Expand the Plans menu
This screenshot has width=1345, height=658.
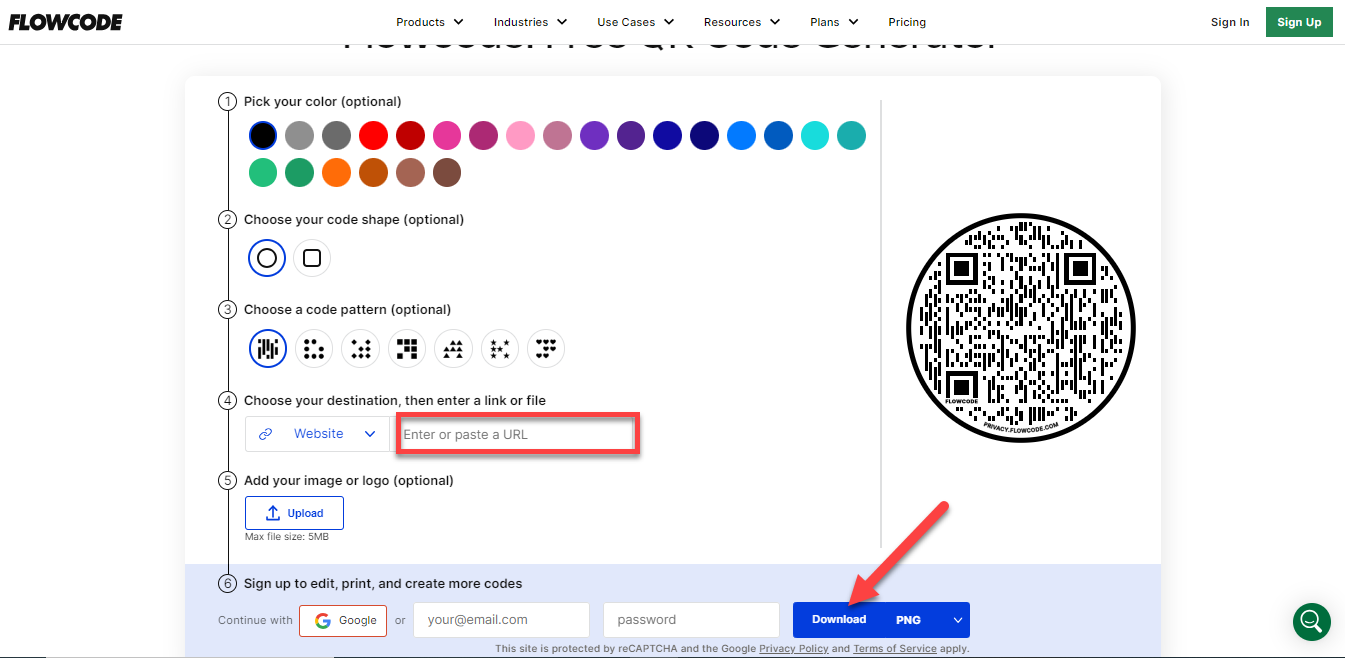(x=834, y=22)
